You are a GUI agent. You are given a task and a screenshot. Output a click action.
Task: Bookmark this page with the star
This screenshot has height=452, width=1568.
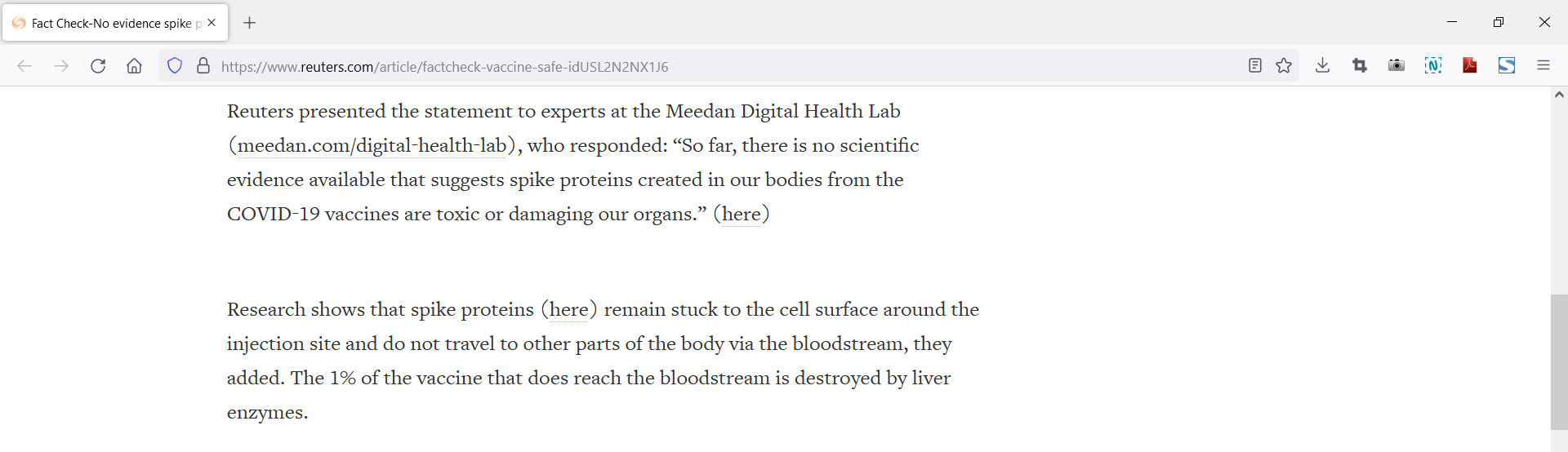[x=1284, y=66]
